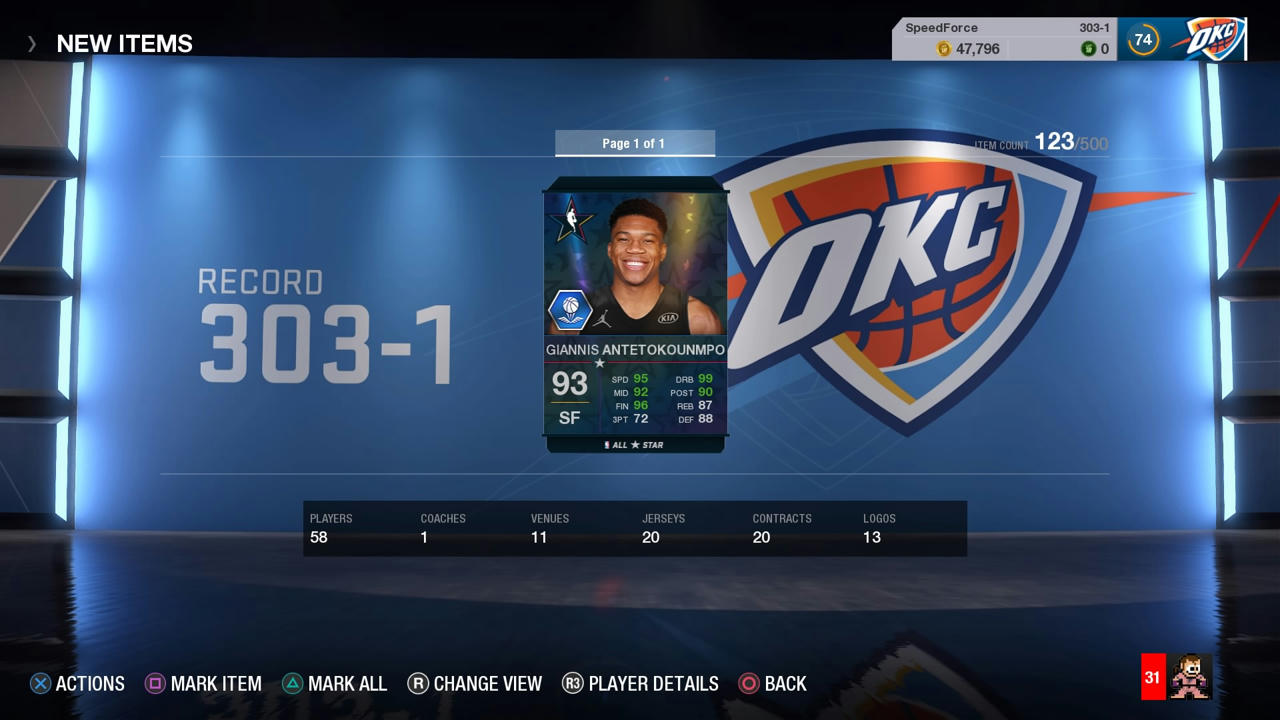Click the 3PT 72 stat on card
The height and width of the screenshot is (720, 1280).
tap(630, 419)
